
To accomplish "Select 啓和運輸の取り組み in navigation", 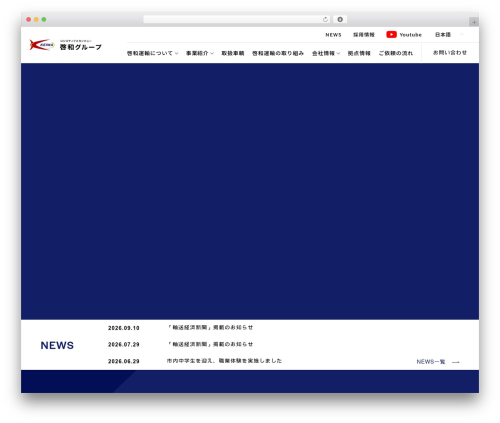I will (278, 53).
